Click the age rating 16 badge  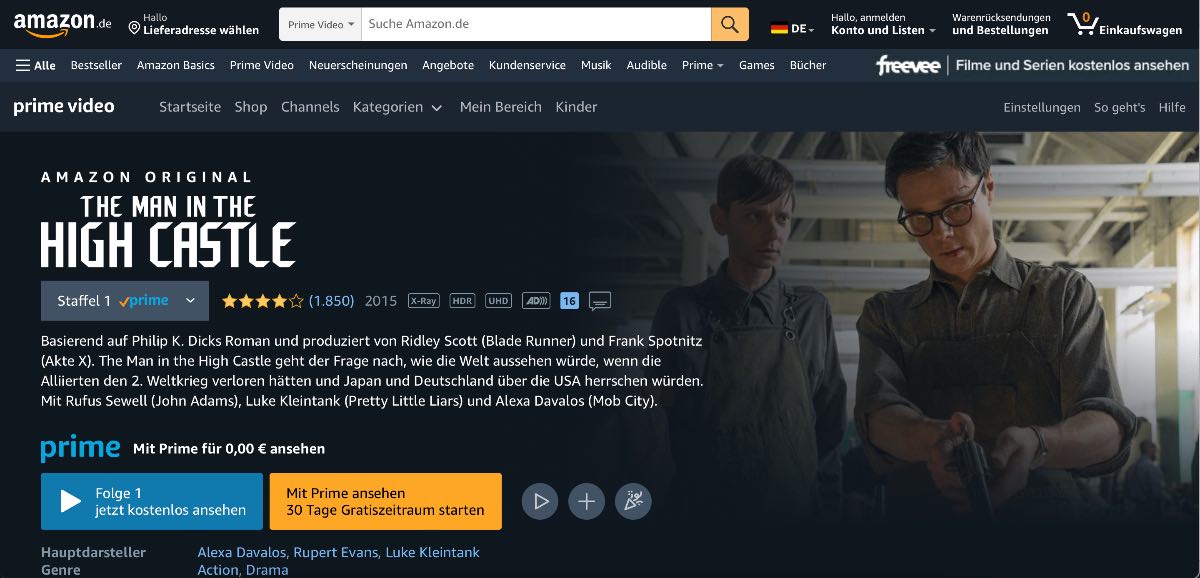click(x=569, y=301)
